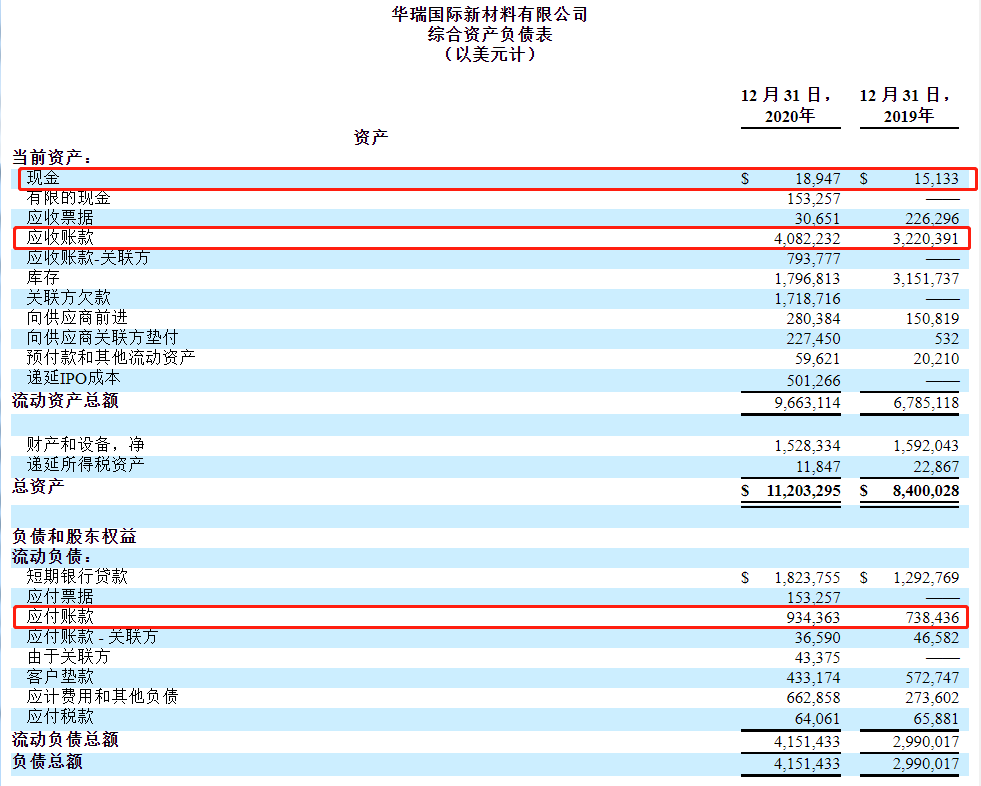Click value 3,220,391
981x786 pixels.
tap(925, 238)
